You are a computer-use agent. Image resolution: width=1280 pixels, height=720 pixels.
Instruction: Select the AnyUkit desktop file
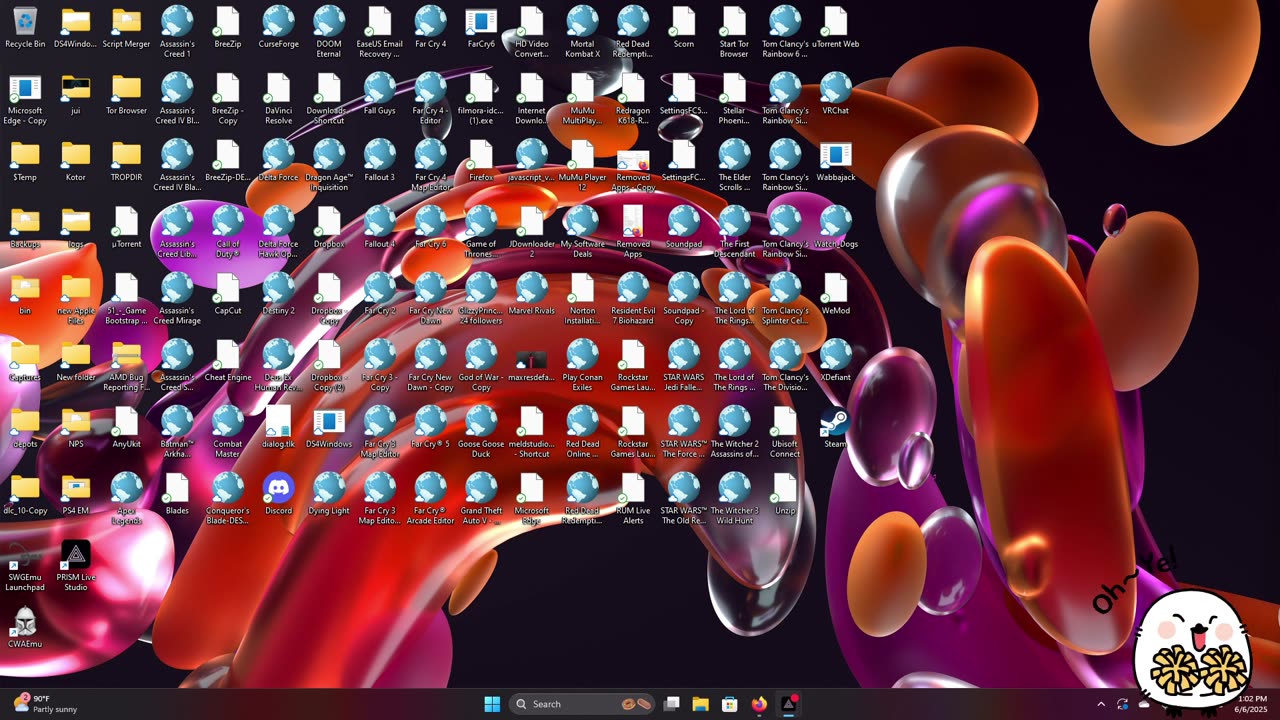[126, 428]
